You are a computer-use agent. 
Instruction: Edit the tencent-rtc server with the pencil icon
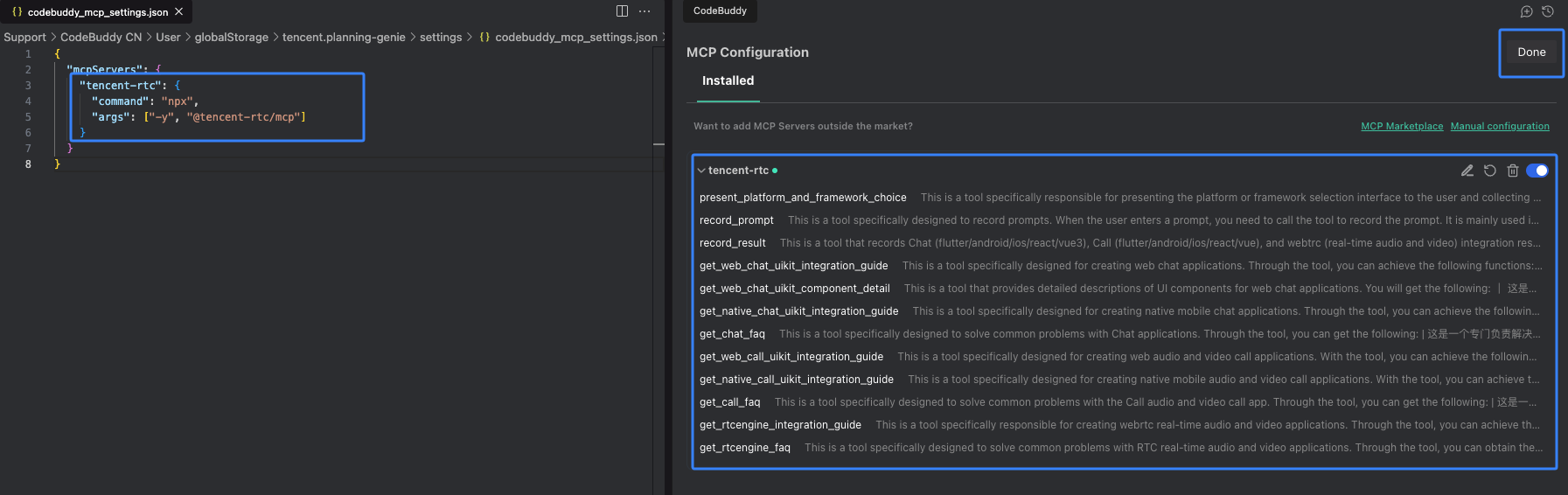1467,171
